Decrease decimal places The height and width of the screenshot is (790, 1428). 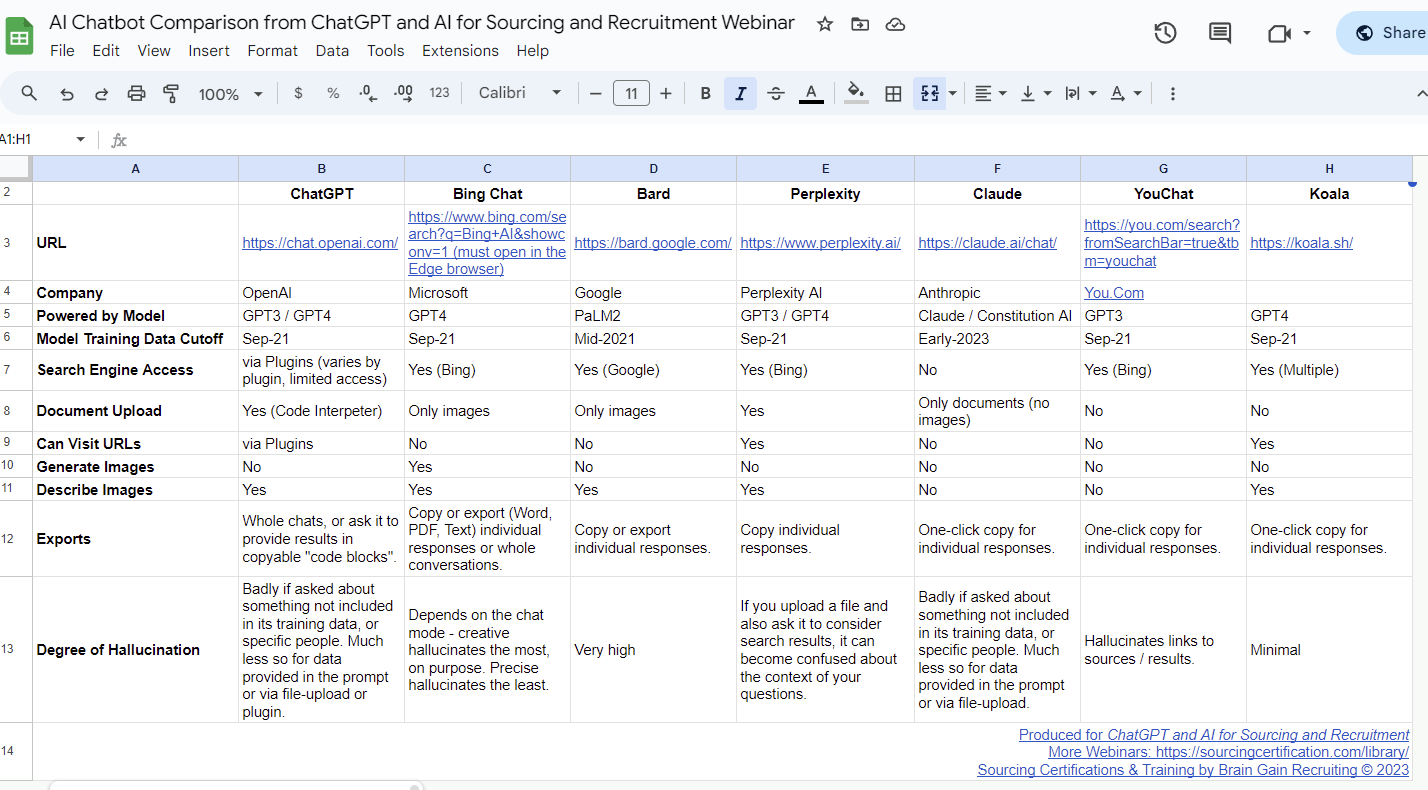[x=368, y=93]
